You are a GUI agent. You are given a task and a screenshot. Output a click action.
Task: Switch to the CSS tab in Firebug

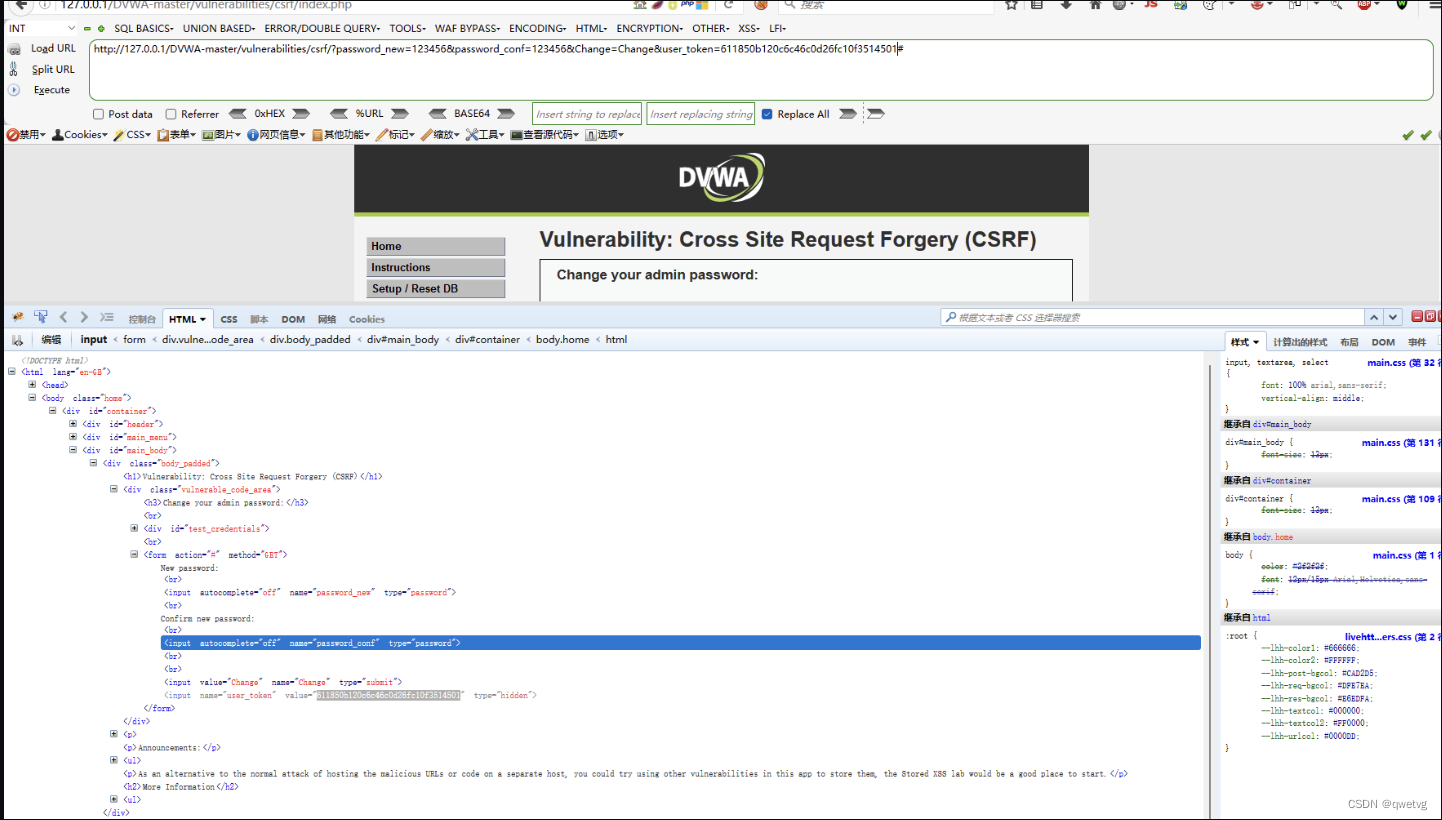pos(229,319)
